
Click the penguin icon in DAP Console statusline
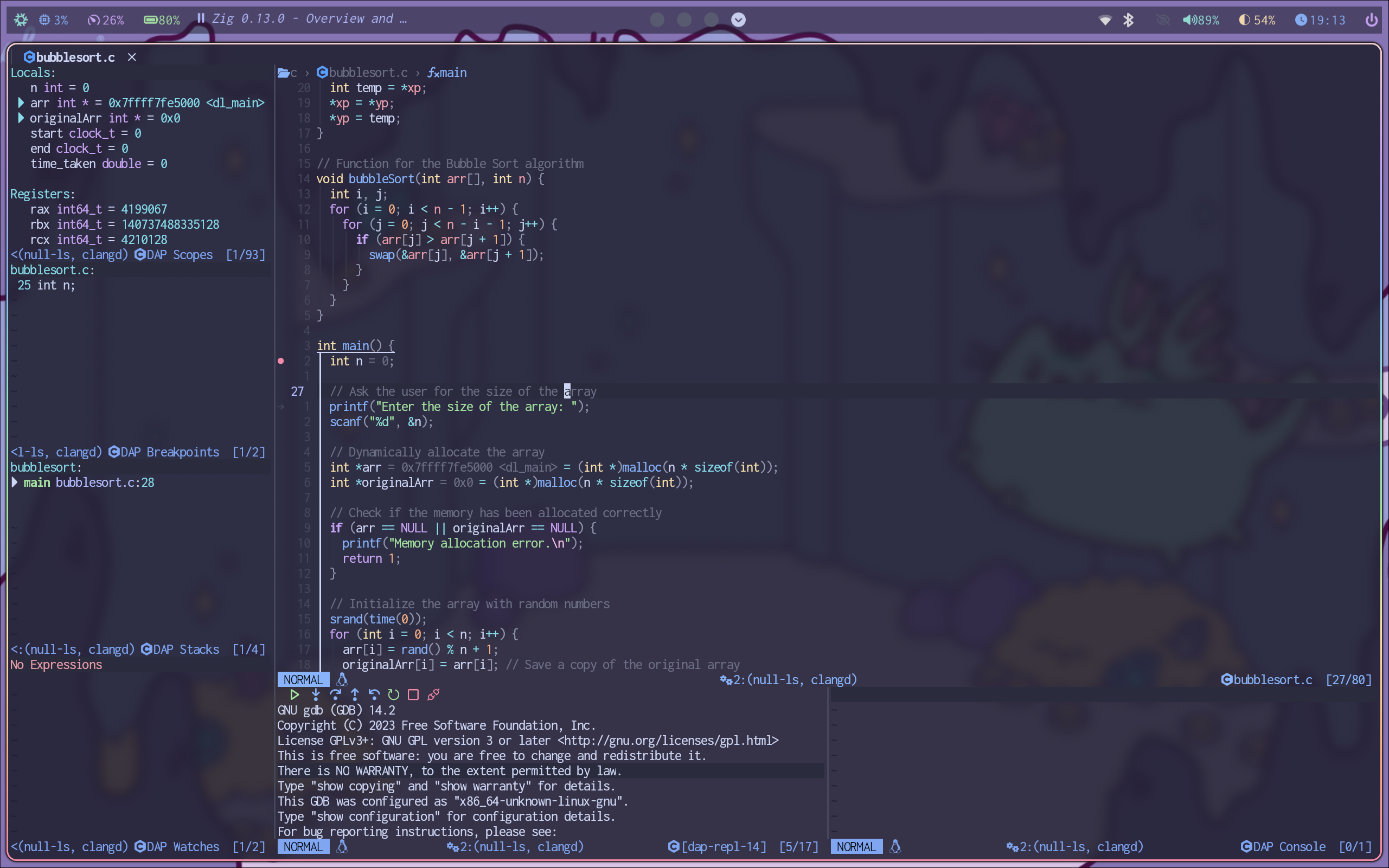coord(895,847)
